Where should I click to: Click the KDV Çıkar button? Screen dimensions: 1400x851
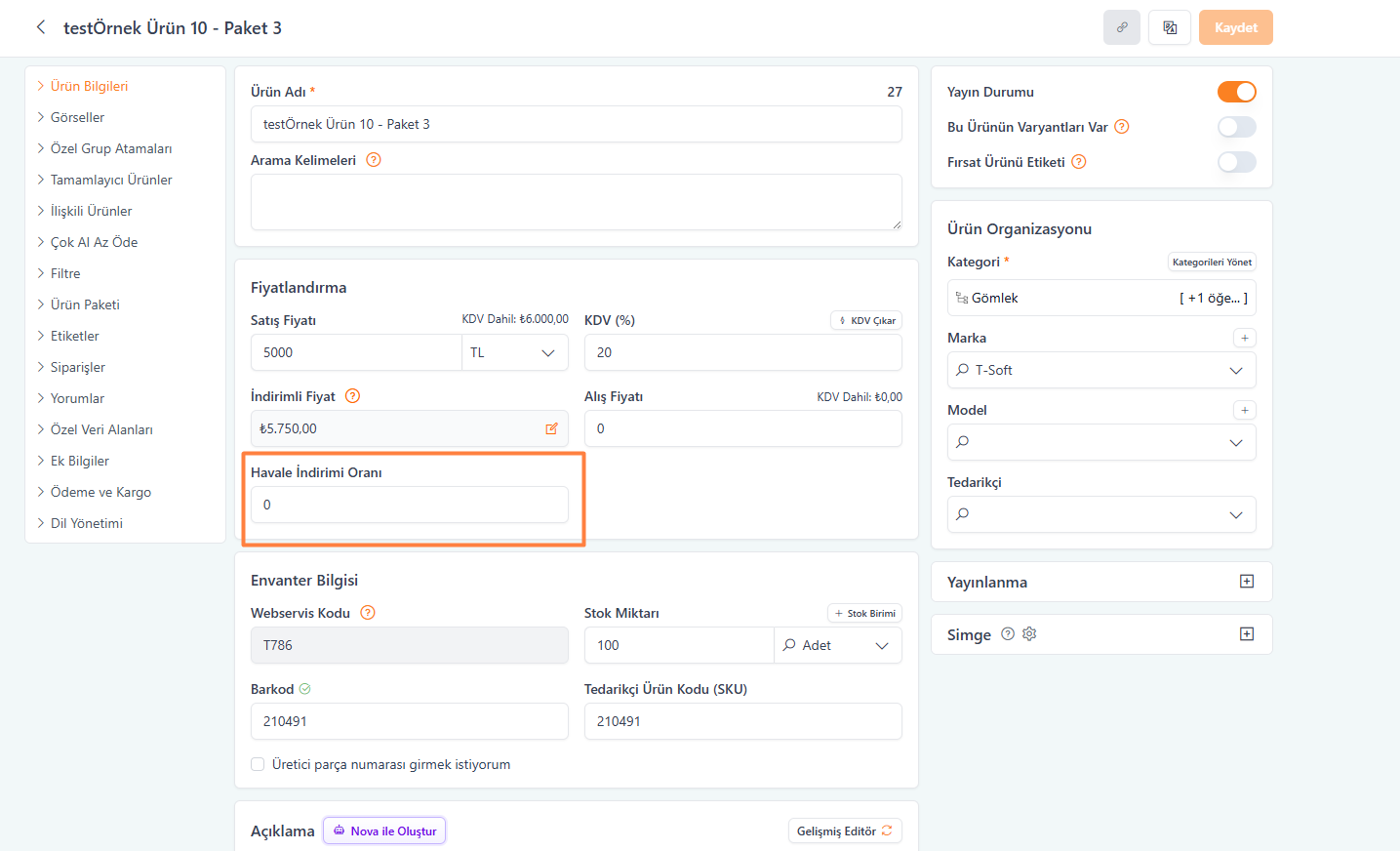coord(866,320)
